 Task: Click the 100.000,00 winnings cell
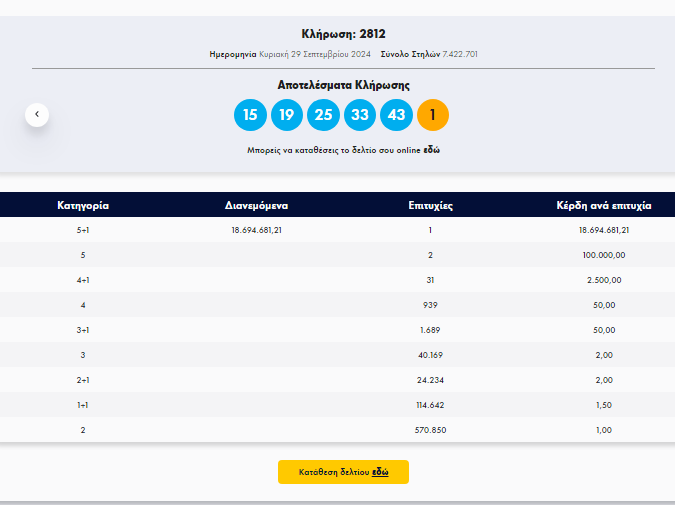[x=604, y=255]
